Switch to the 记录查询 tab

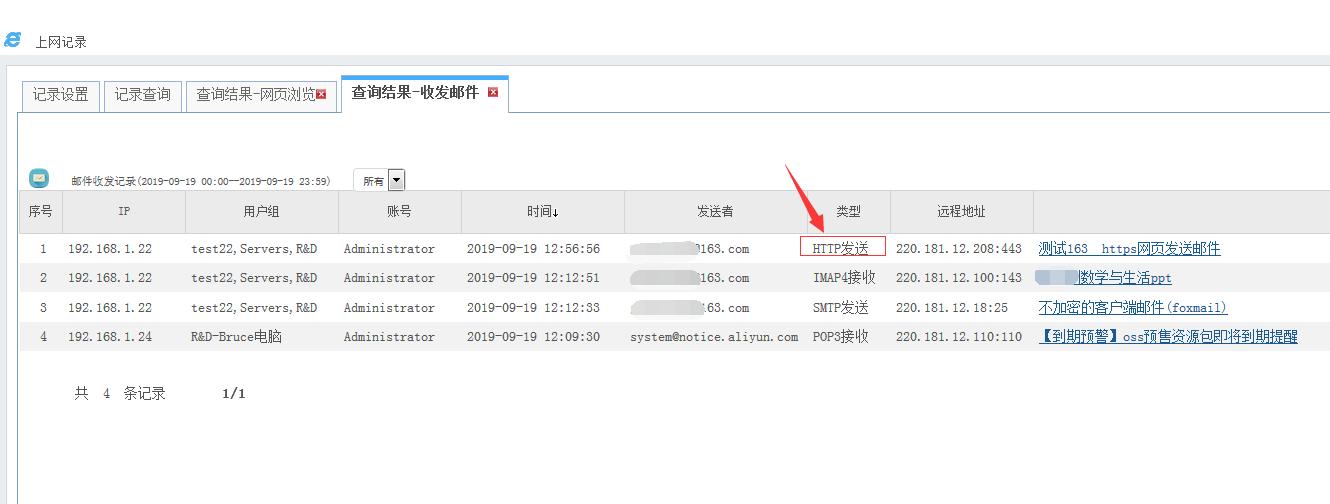tap(142, 95)
